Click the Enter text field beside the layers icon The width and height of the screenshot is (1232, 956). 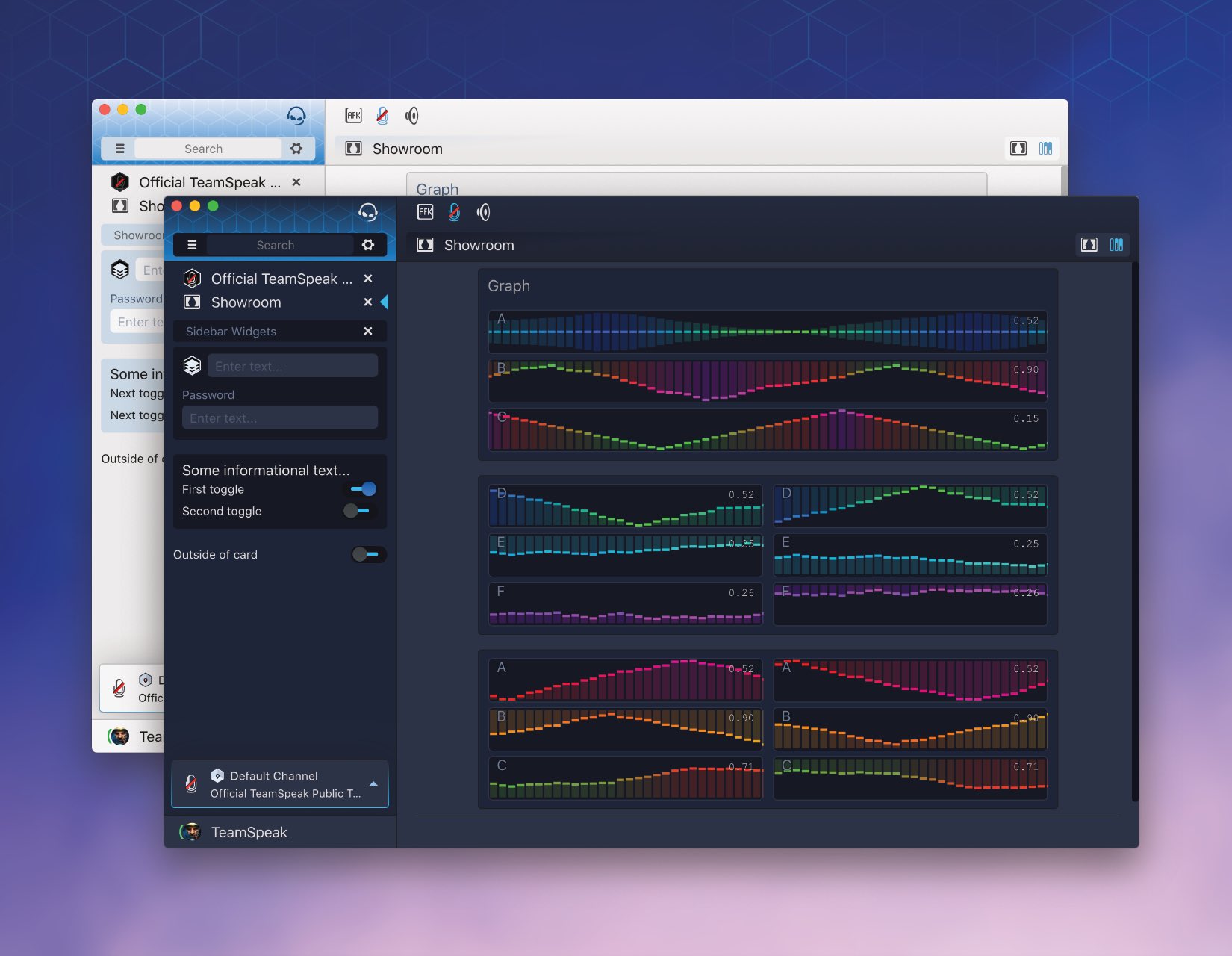point(293,366)
